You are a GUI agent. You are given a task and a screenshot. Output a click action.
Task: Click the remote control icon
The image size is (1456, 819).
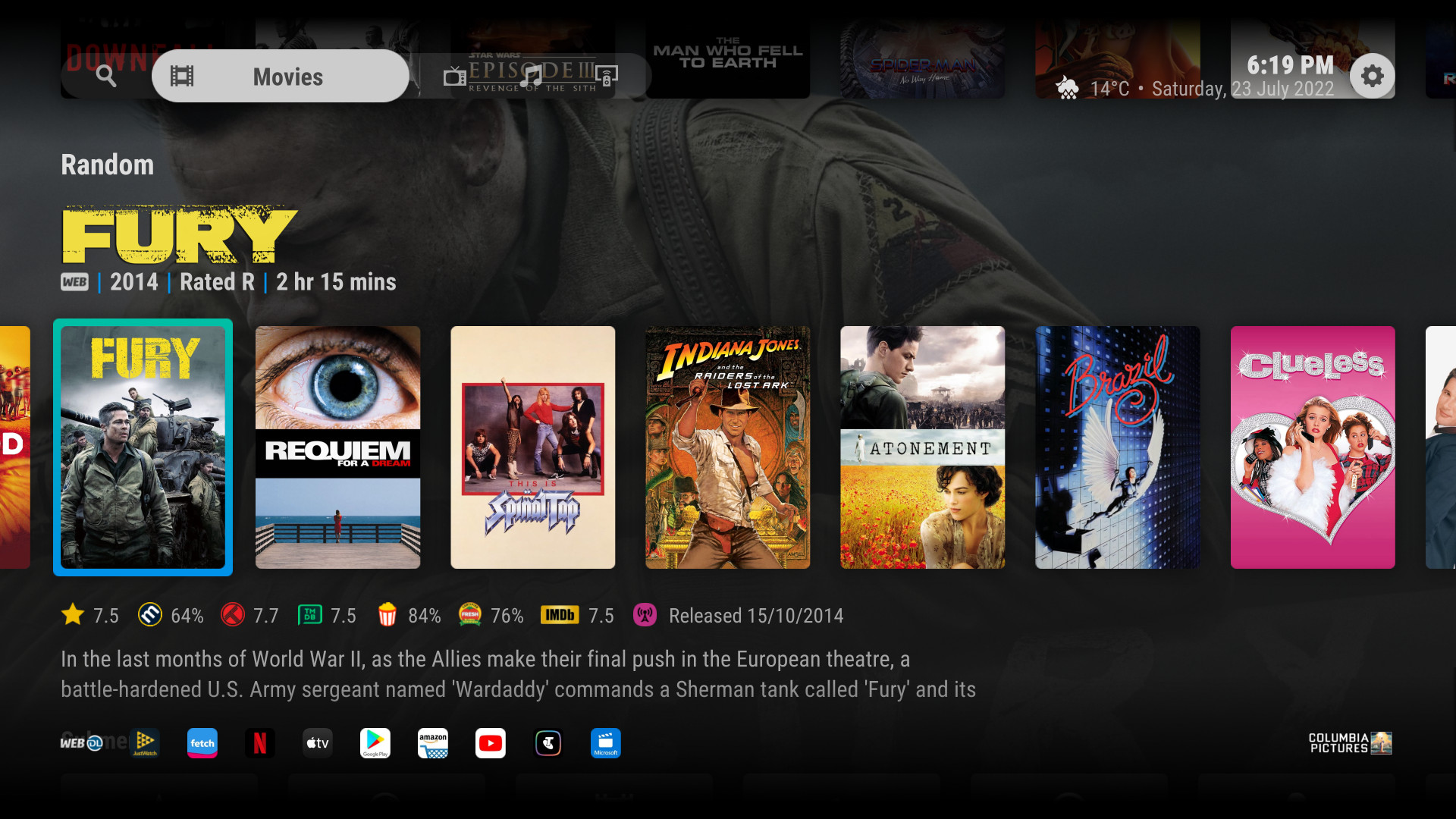point(607,76)
